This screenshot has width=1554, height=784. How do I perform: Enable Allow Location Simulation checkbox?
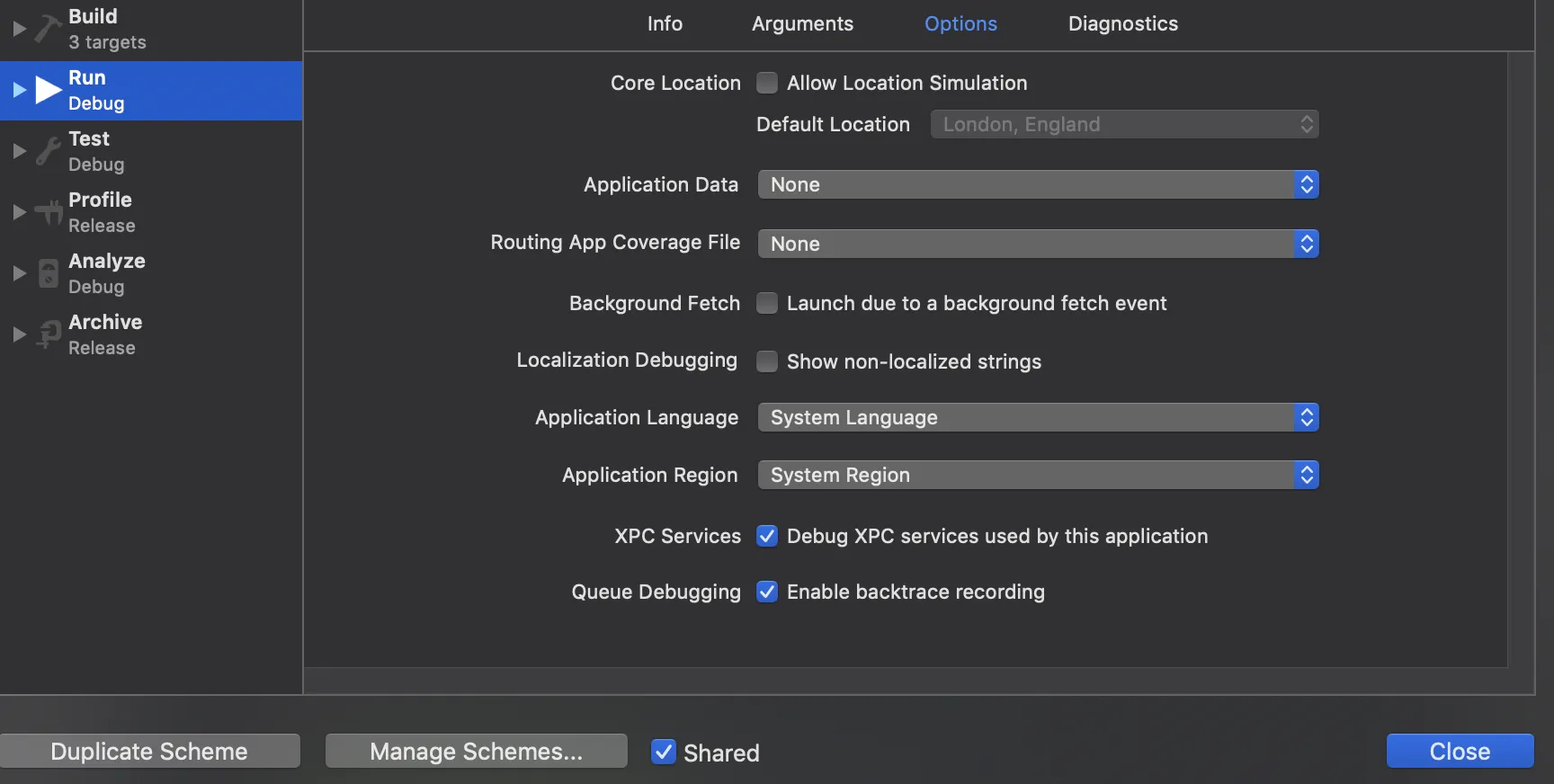pos(767,83)
